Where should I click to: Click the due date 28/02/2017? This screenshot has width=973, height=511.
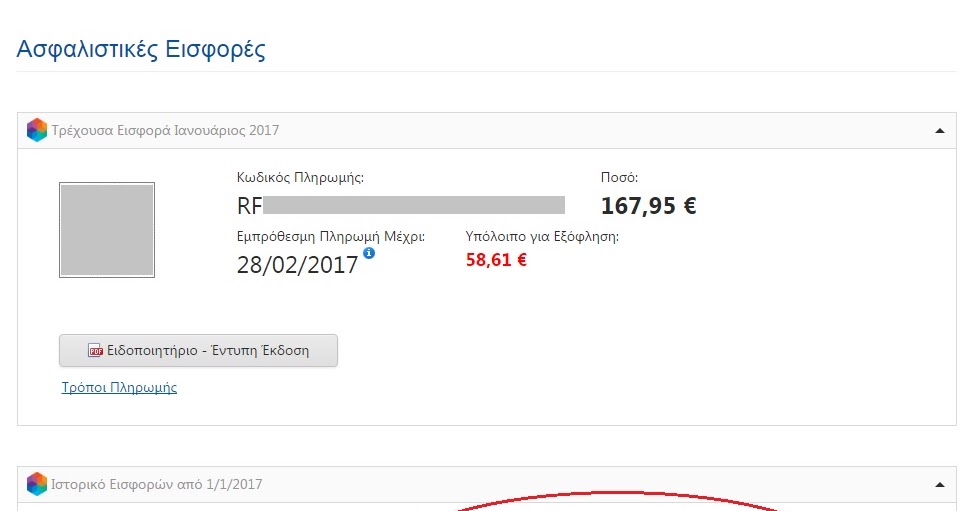click(x=297, y=265)
